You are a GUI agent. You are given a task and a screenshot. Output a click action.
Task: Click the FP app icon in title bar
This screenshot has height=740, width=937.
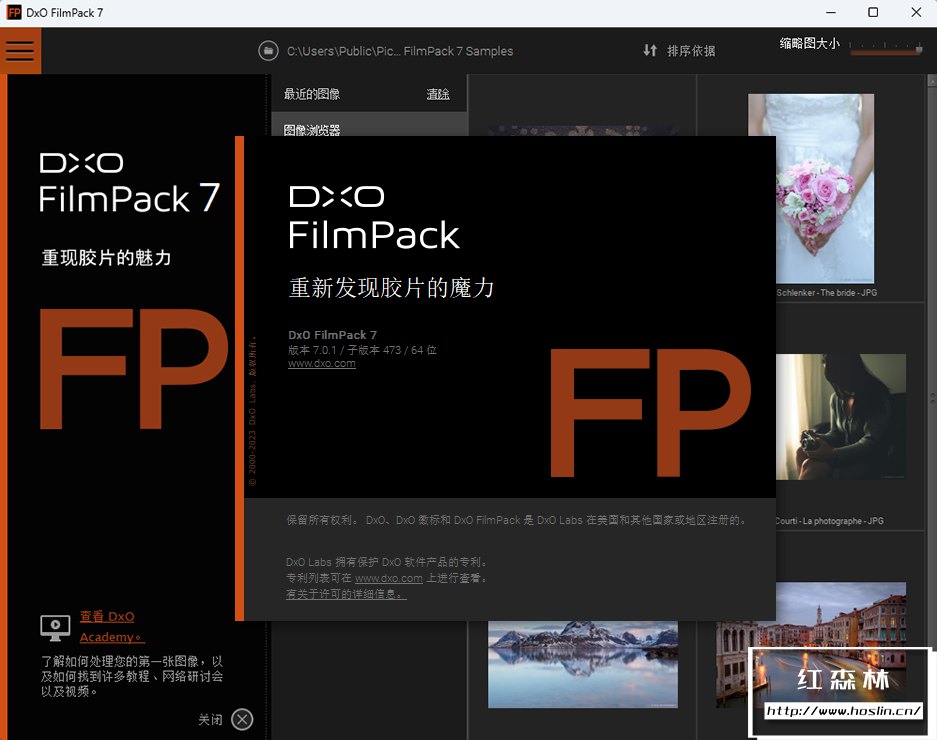click(13, 13)
